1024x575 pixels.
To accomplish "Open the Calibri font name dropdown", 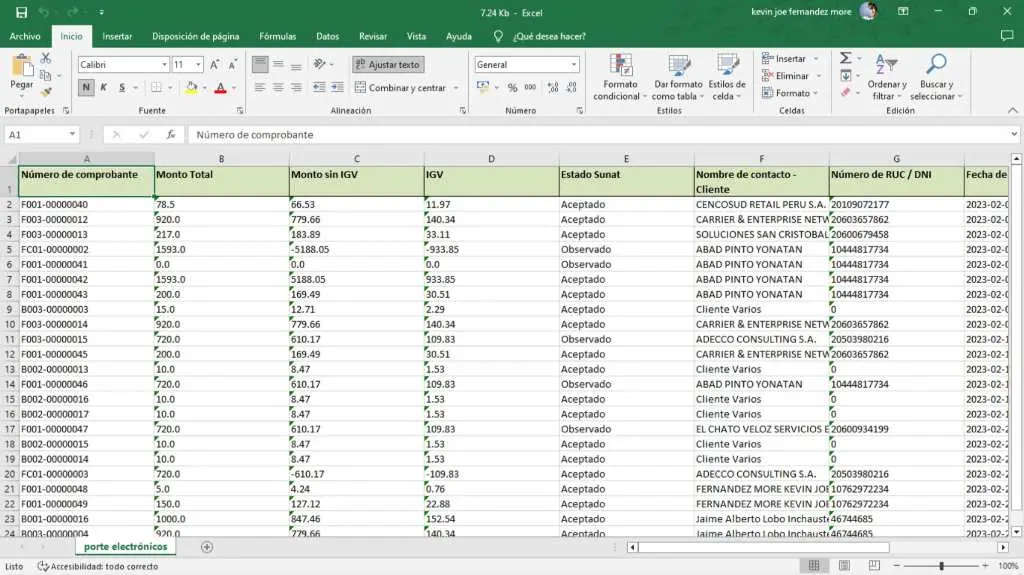I will tap(164, 65).
